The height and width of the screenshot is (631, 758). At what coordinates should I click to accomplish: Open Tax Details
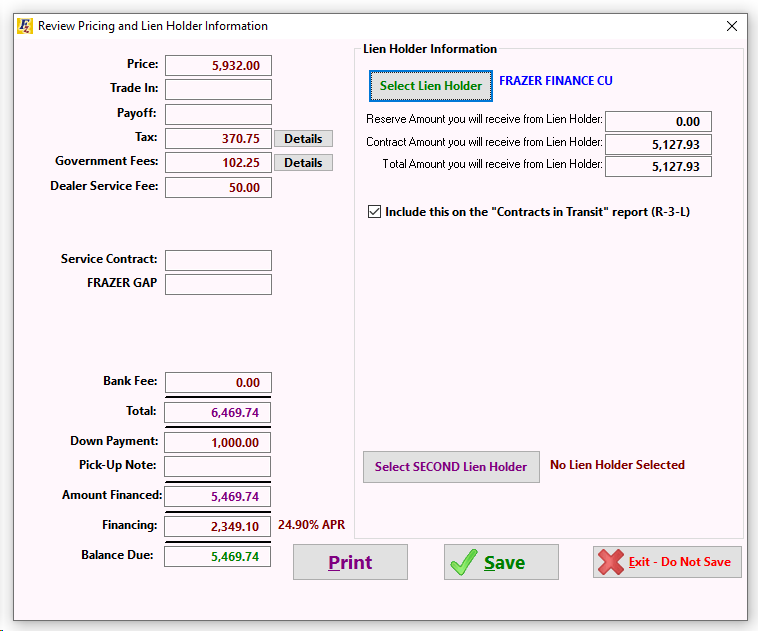pos(303,139)
